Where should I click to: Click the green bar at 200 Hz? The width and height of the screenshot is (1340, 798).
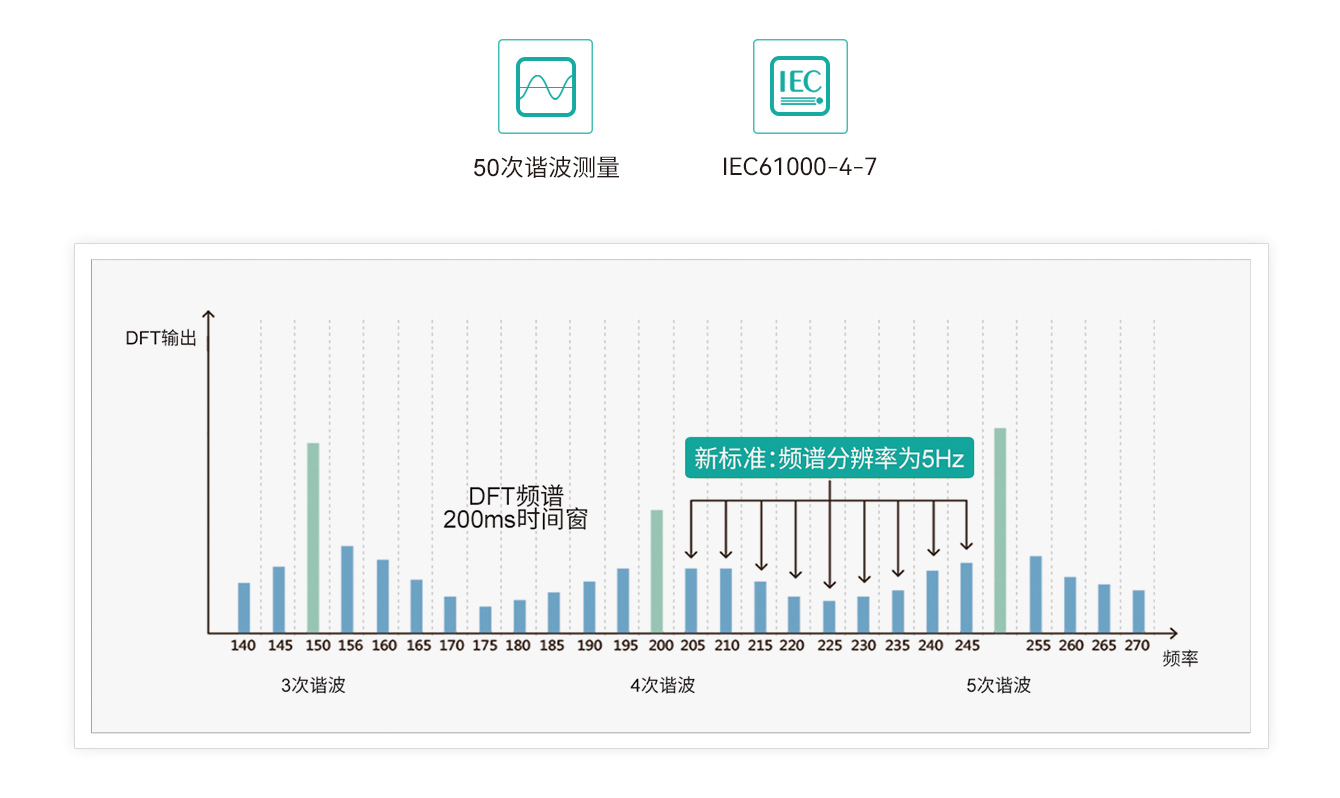pos(657,571)
